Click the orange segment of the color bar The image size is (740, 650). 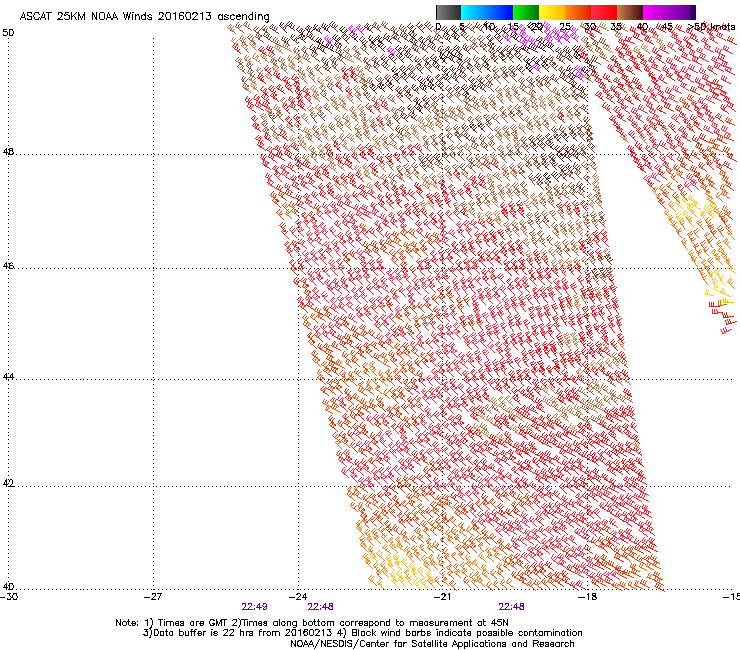point(578,12)
